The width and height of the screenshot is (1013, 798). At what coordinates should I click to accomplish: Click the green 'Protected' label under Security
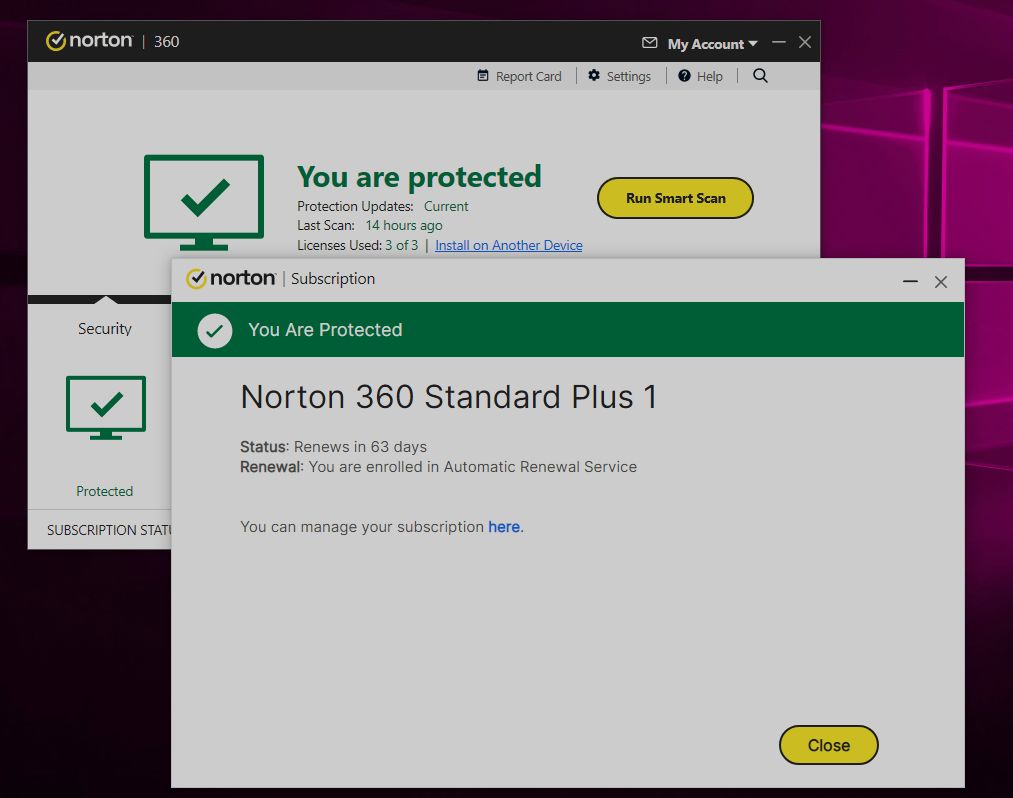(x=105, y=491)
